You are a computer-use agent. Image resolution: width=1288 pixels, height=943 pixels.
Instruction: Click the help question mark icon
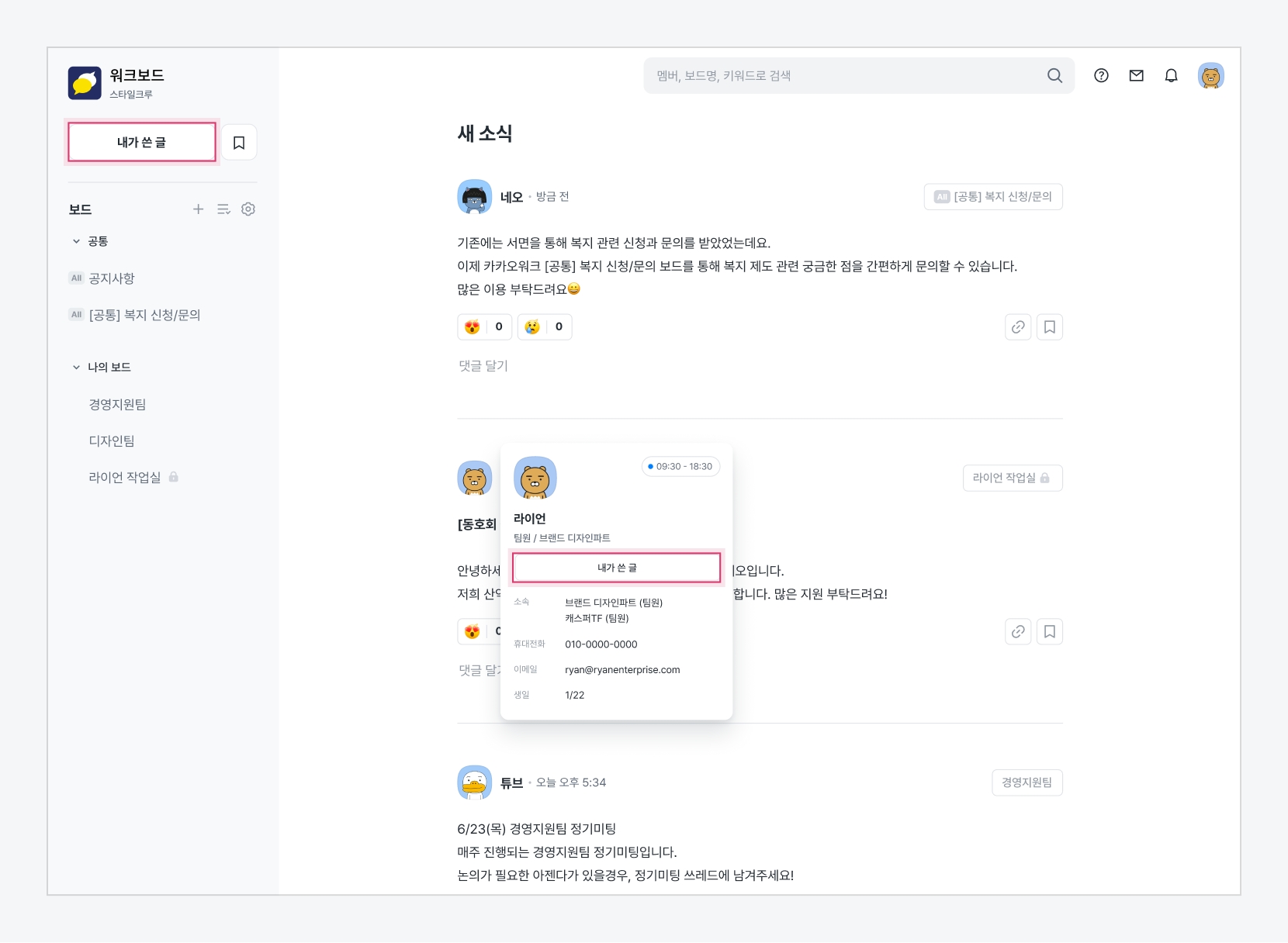(x=1101, y=75)
